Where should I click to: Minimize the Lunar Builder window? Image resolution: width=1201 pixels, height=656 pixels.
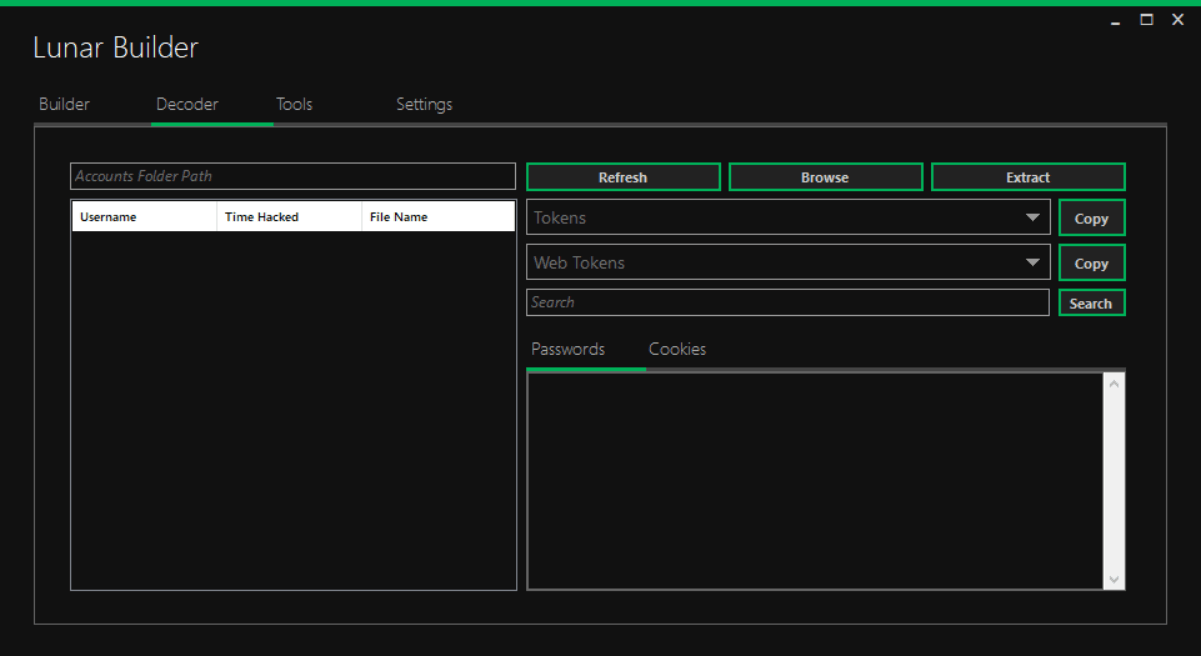coord(1116,21)
